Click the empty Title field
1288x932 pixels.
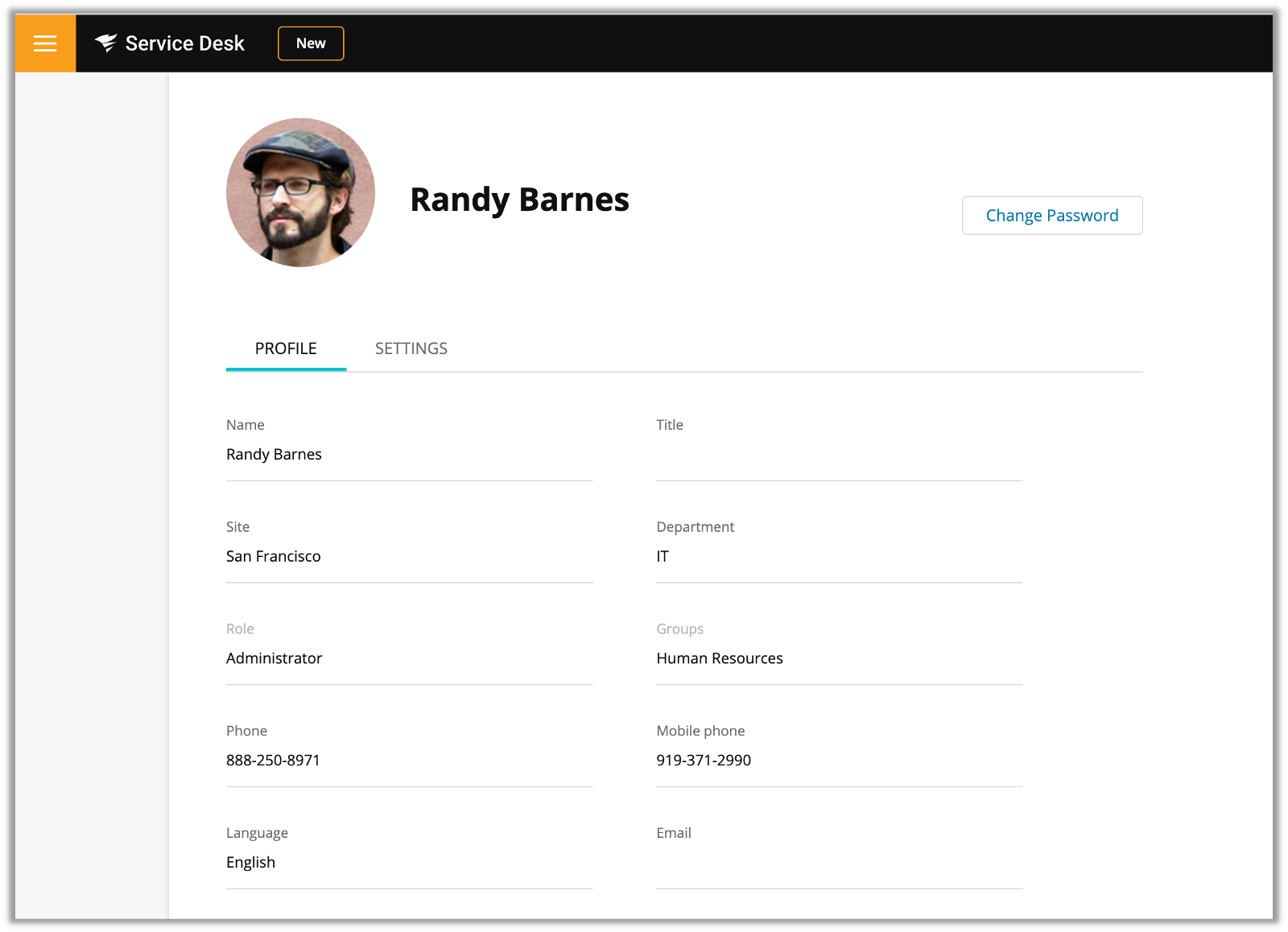[x=839, y=455]
